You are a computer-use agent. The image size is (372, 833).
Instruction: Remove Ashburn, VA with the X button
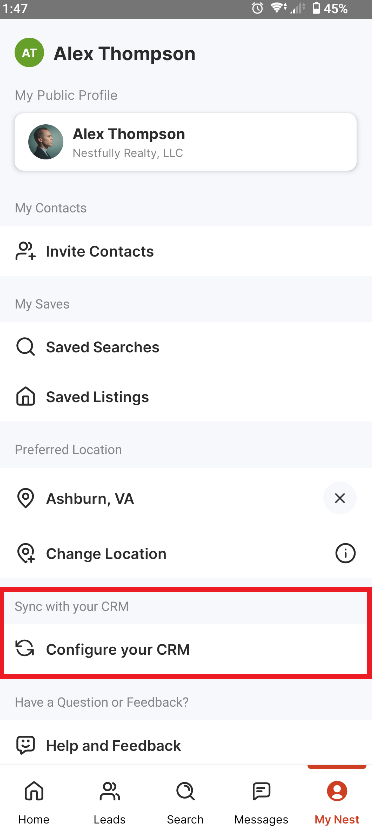(340, 498)
